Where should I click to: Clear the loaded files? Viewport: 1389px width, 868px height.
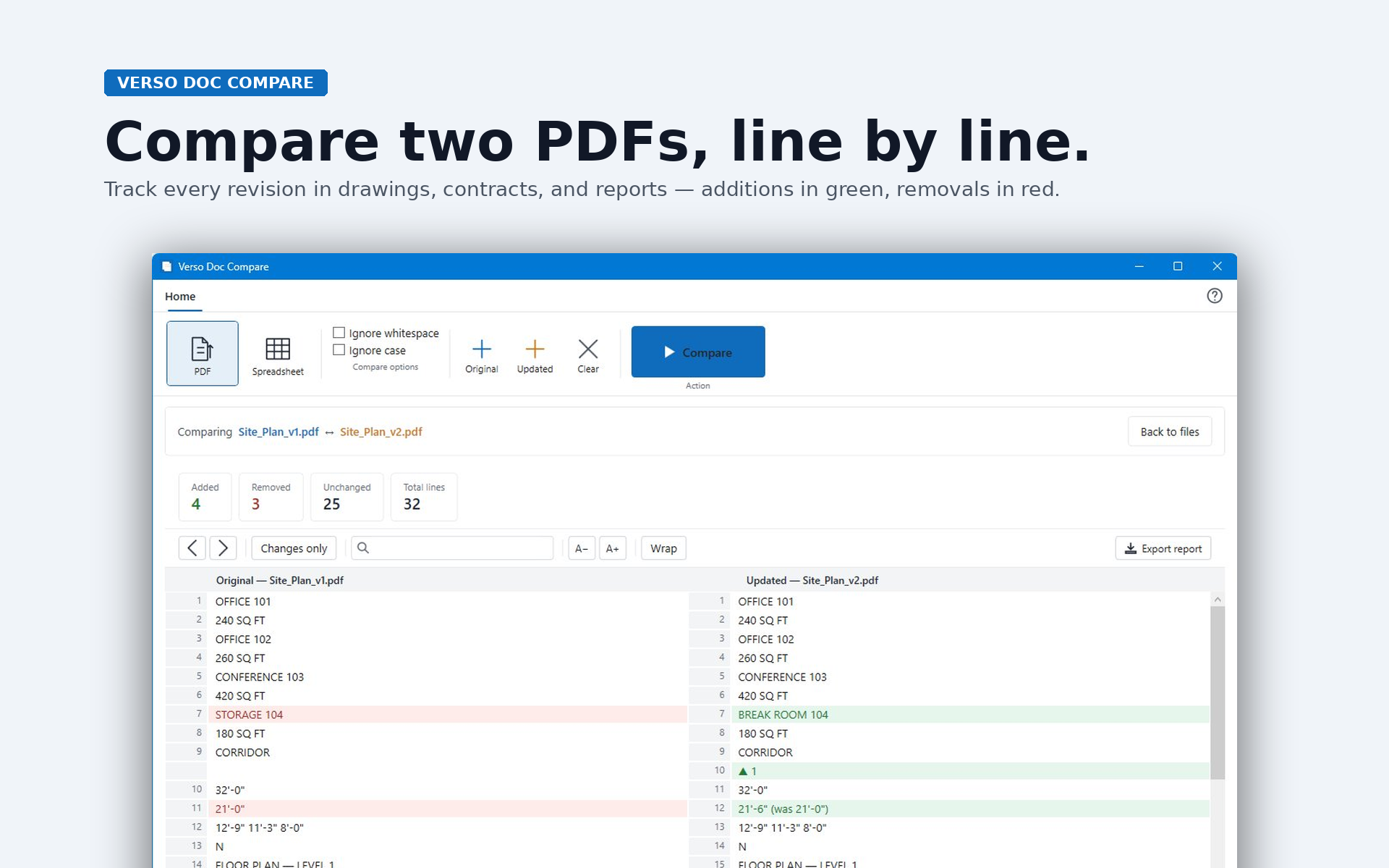coord(588,356)
